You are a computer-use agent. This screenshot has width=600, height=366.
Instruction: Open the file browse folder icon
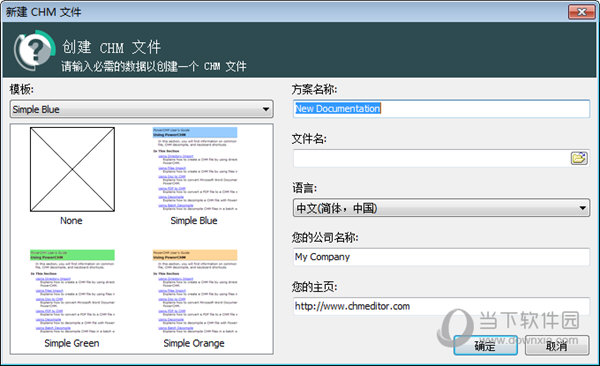pos(579,158)
